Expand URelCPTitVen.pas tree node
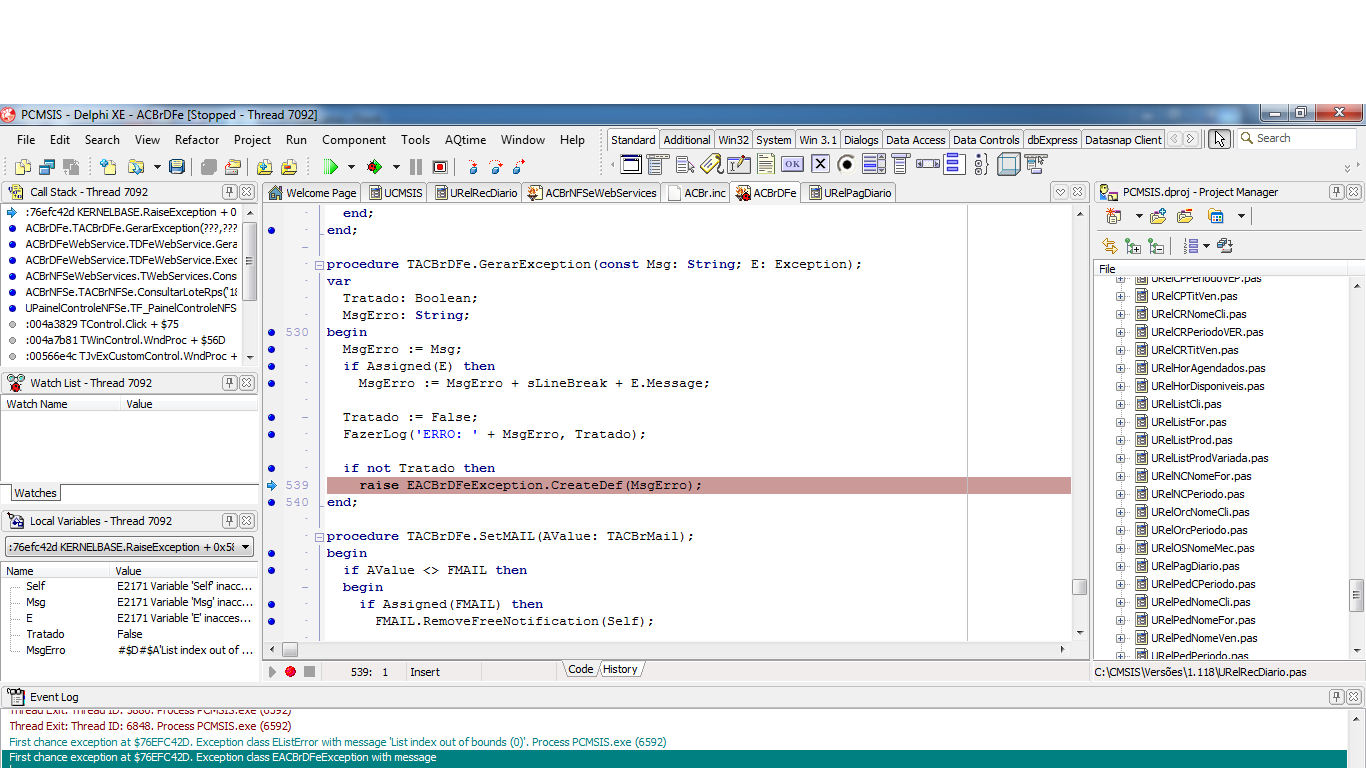Viewport: 1366px width, 768px height. [1121, 296]
